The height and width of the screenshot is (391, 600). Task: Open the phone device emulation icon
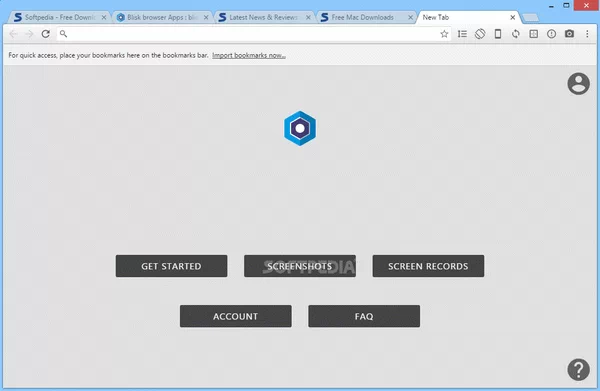coord(498,34)
